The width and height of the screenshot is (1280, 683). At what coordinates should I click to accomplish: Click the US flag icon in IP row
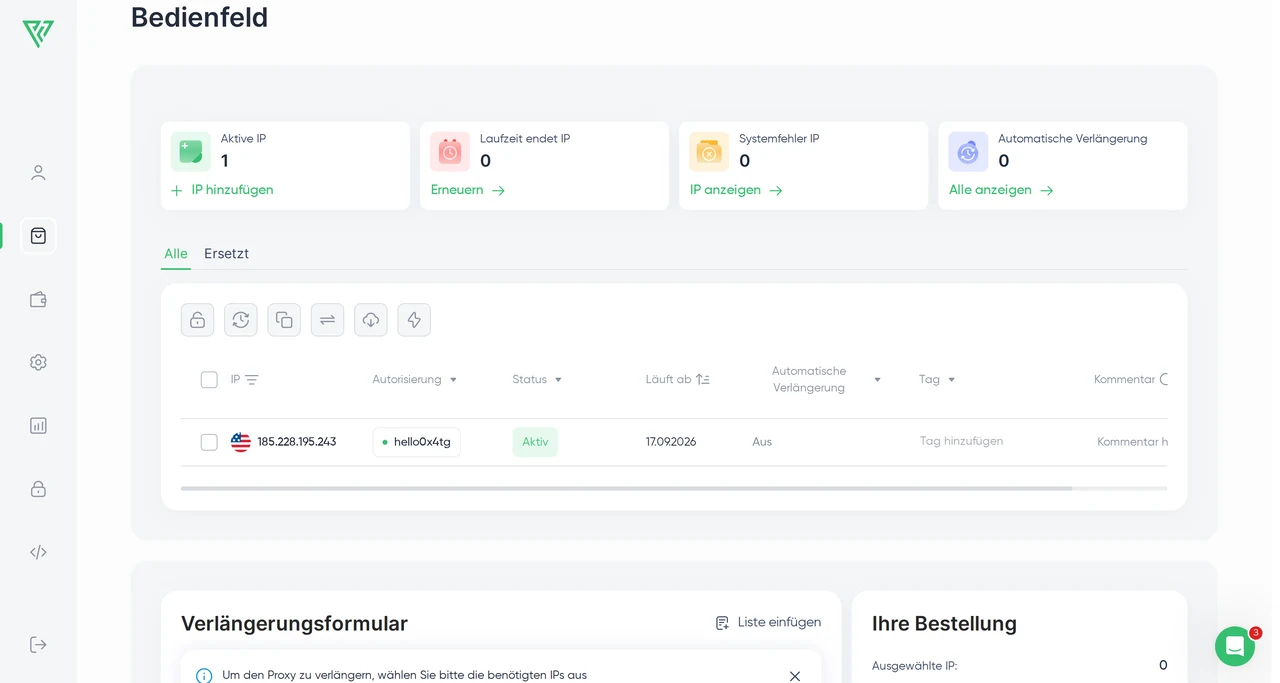241,442
